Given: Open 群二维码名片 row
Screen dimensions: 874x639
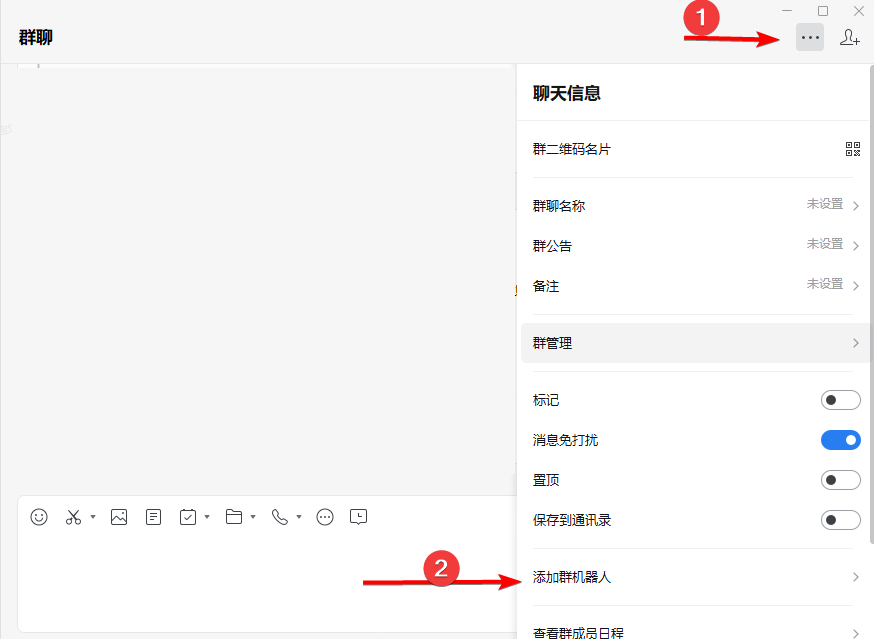Looking at the screenshot, I should (x=693, y=149).
